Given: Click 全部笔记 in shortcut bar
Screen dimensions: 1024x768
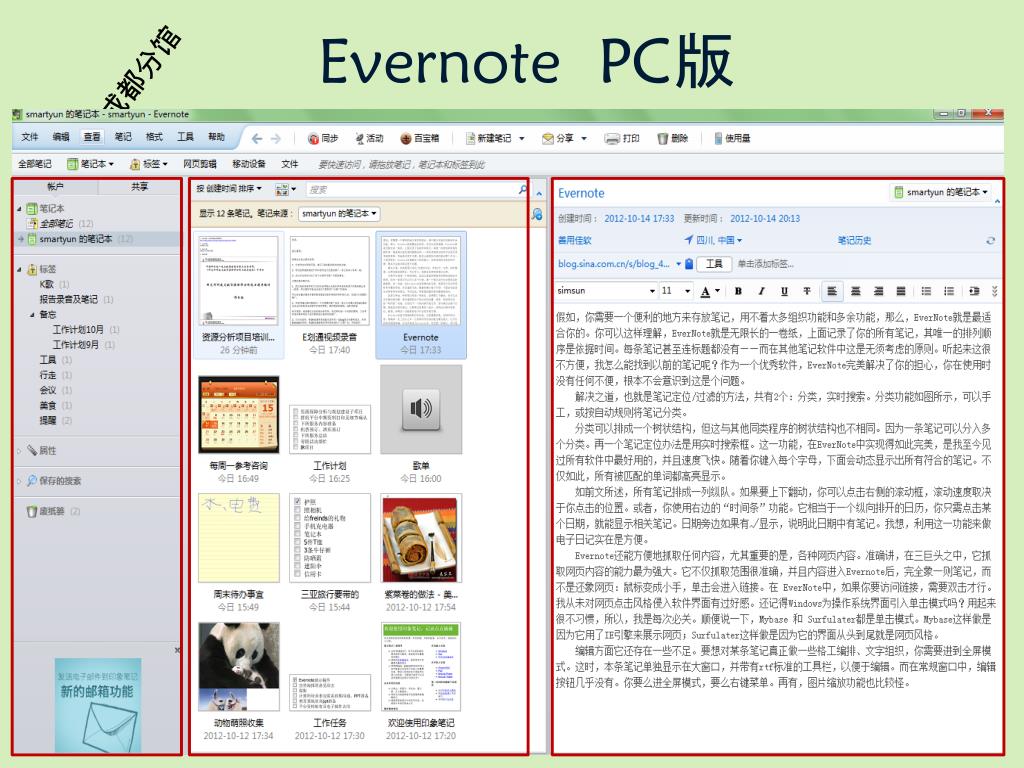Looking at the screenshot, I should click(35, 164).
